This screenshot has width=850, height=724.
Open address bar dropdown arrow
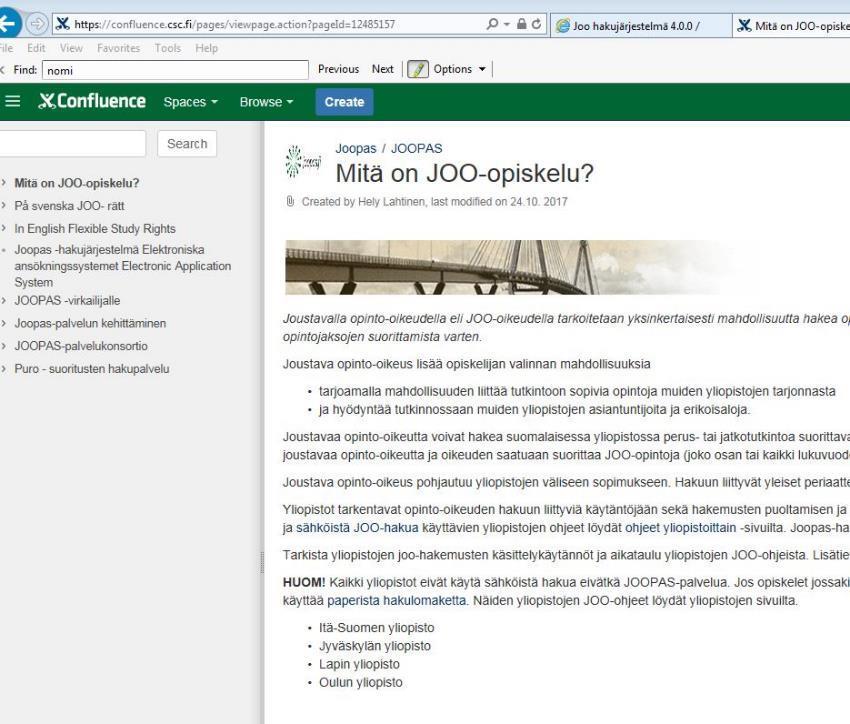507,24
